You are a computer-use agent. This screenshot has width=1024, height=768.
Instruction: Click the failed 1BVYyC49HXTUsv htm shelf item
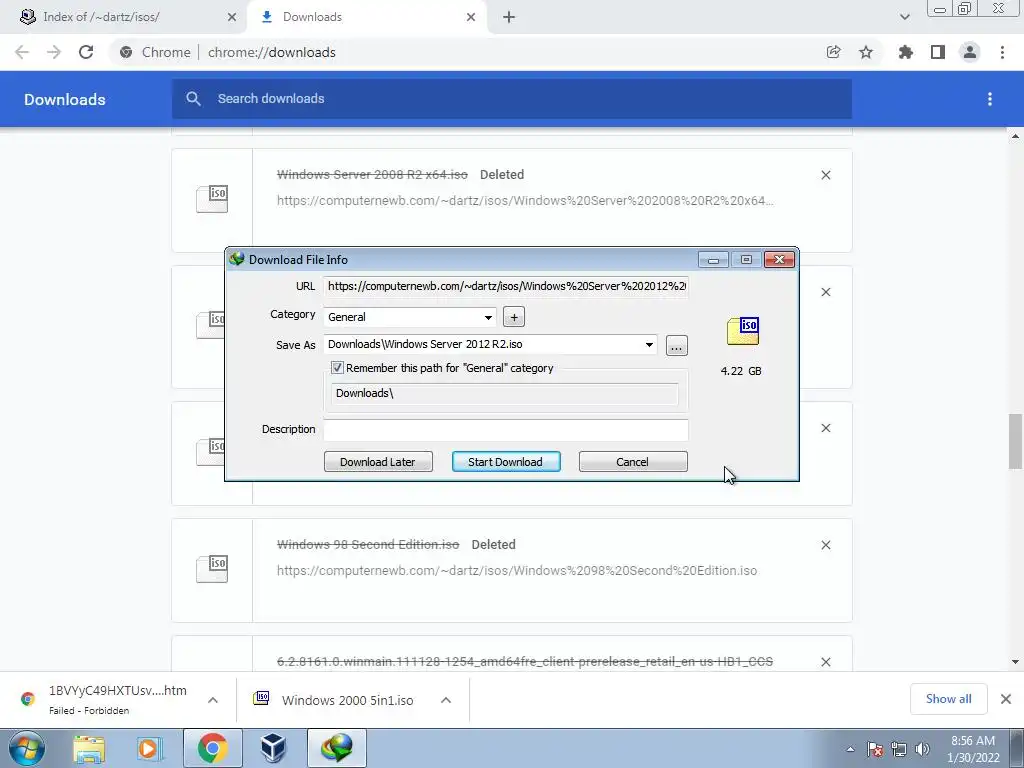[x=118, y=700]
